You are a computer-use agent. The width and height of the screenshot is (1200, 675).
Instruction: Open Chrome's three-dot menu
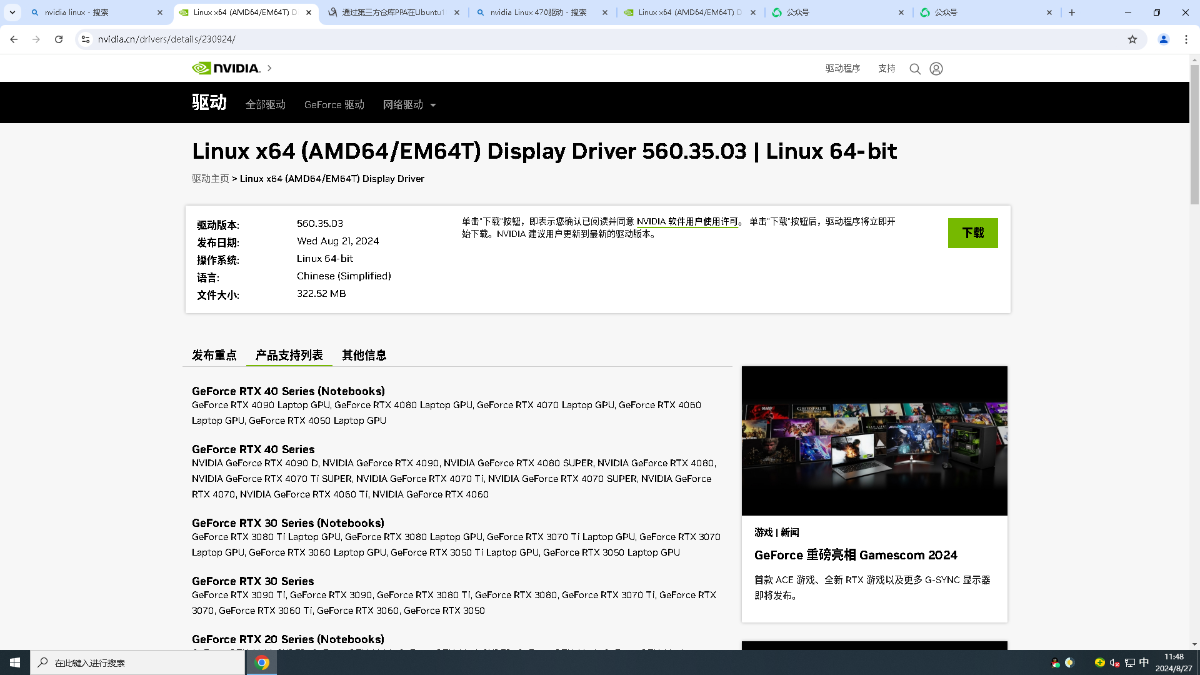tap(1186, 39)
